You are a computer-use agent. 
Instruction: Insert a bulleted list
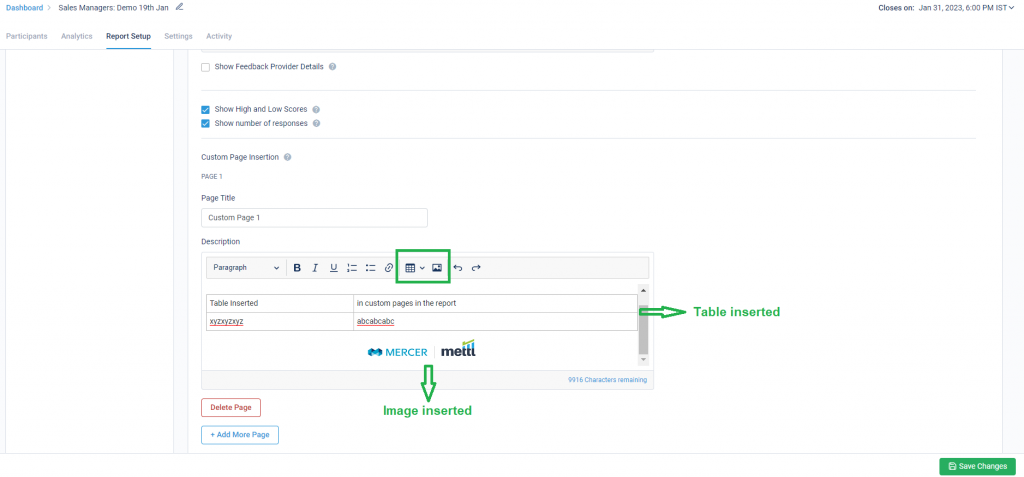(370, 268)
